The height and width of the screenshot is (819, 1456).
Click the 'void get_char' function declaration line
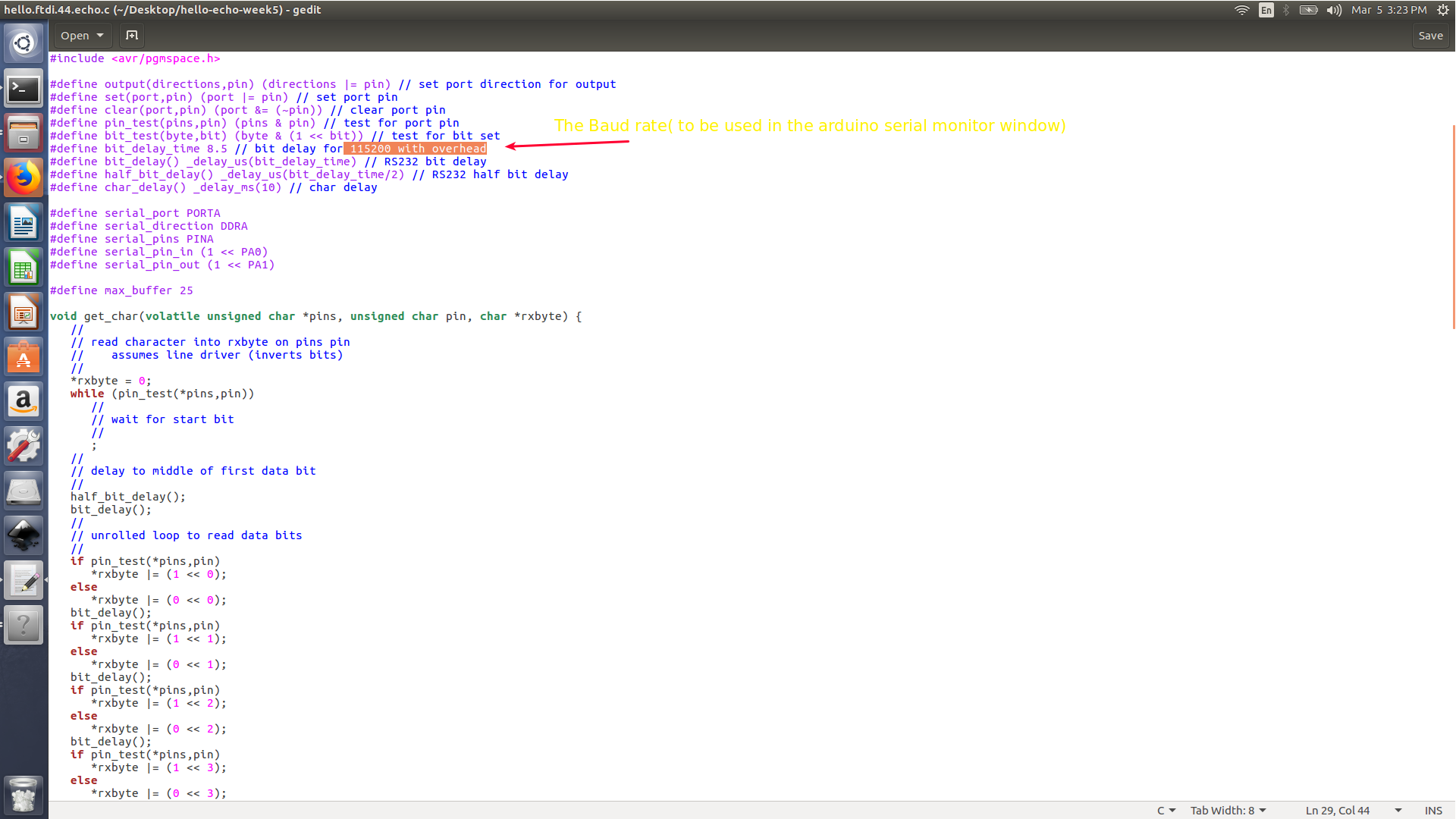pos(315,316)
